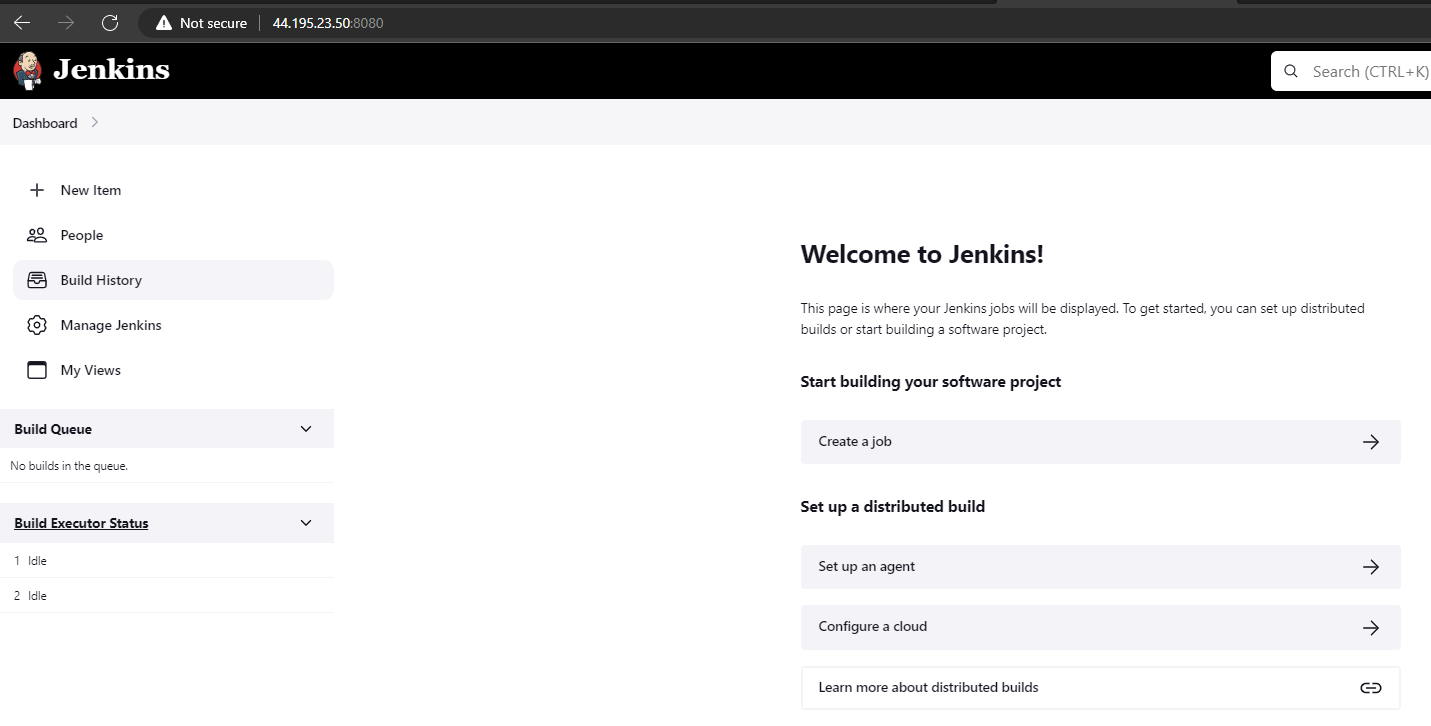Open Manage Jenkins gear icon
Image resolution: width=1431 pixels, height=726 pixels.
(37, 325)
